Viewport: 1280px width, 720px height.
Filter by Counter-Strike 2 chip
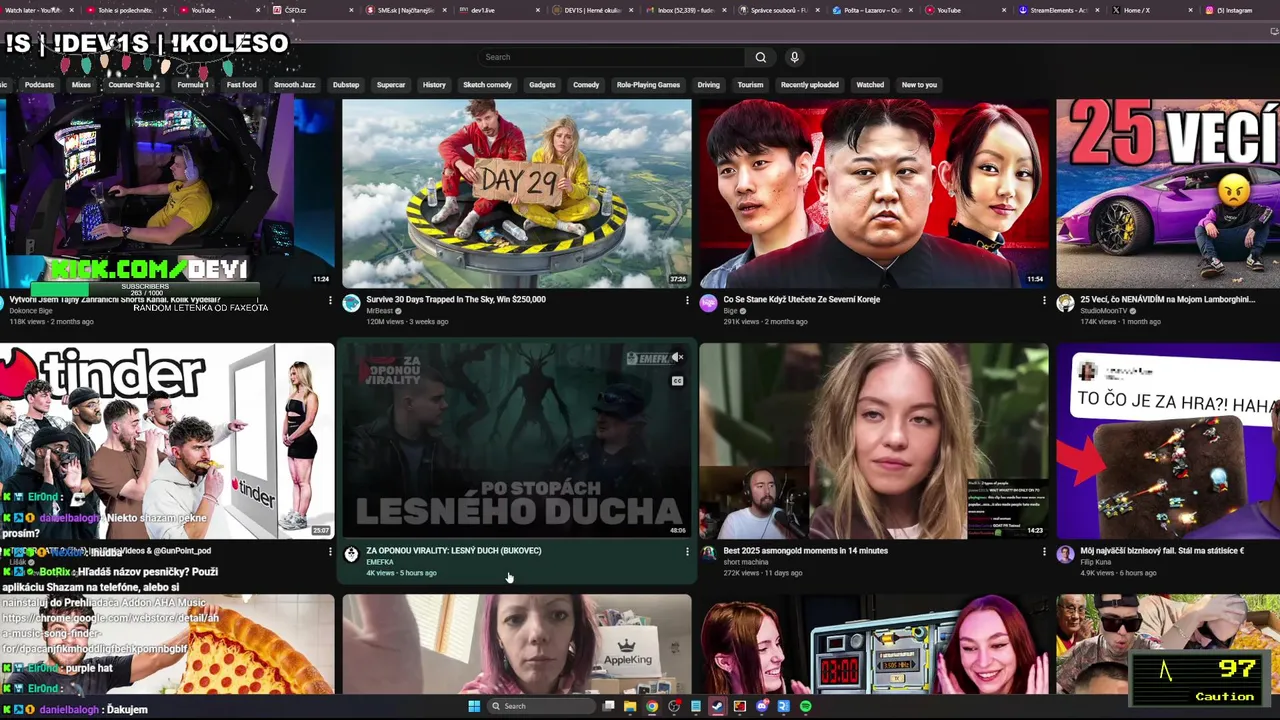pyautogui.click(x=134, y=85)
